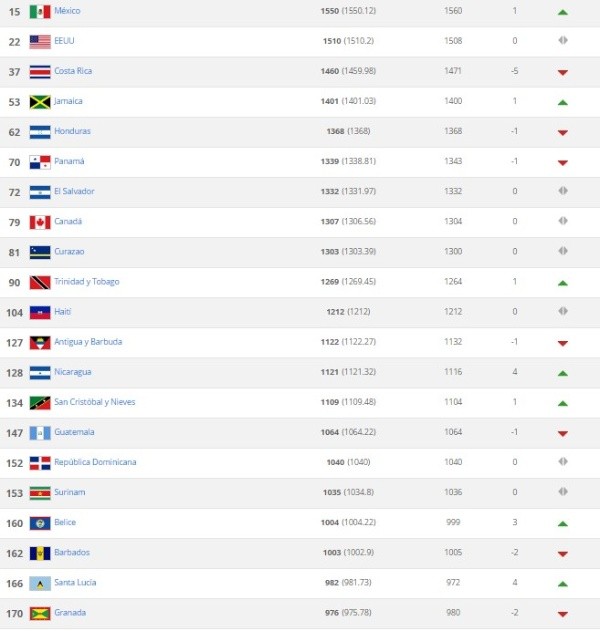Click the Haití flag icon
Image resolution: width=600 pixels, height=631 pixels.
(x=40, y=312)
